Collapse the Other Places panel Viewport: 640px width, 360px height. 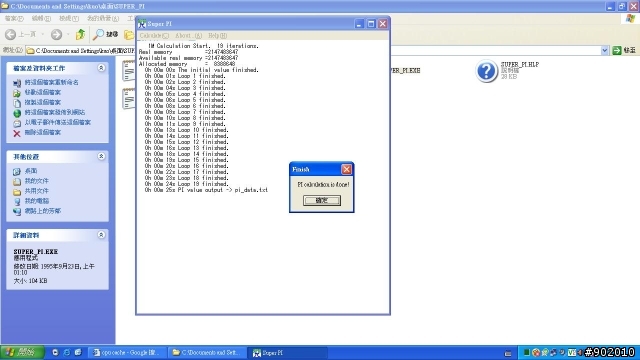(x=101, y=156)
